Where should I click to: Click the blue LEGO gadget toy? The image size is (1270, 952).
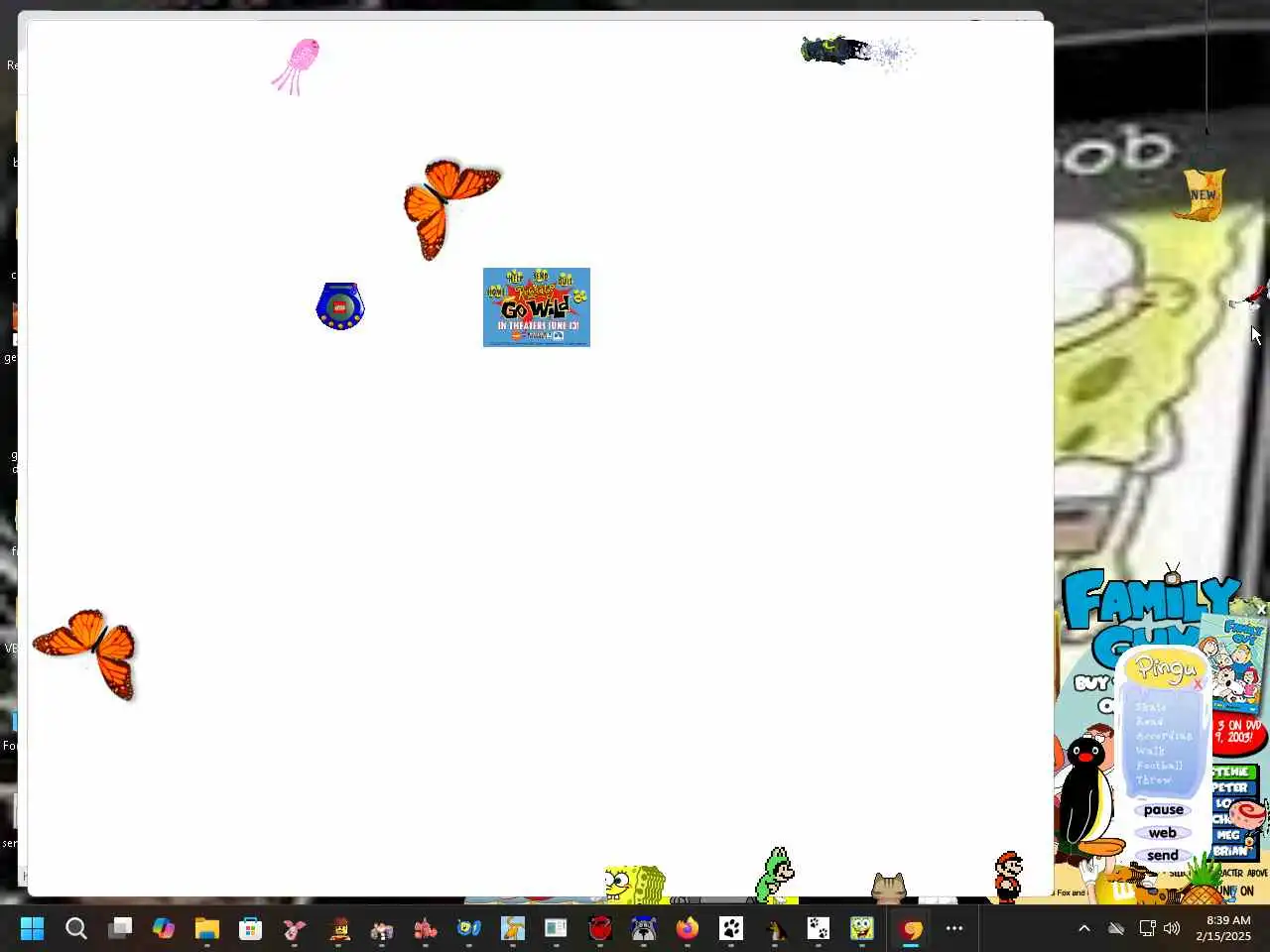340,306
